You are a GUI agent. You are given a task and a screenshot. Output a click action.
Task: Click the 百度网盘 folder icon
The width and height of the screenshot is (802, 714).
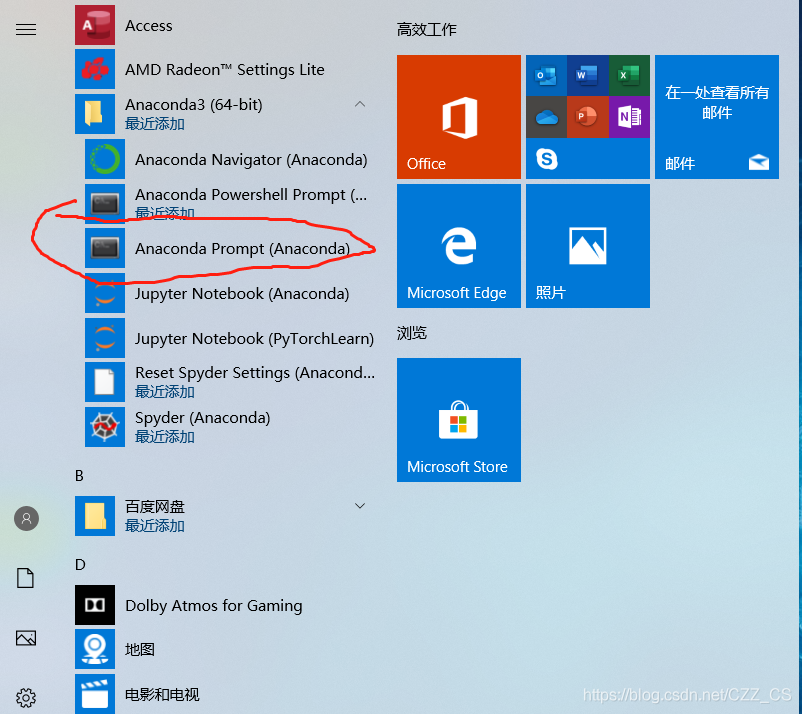[95, 516]
